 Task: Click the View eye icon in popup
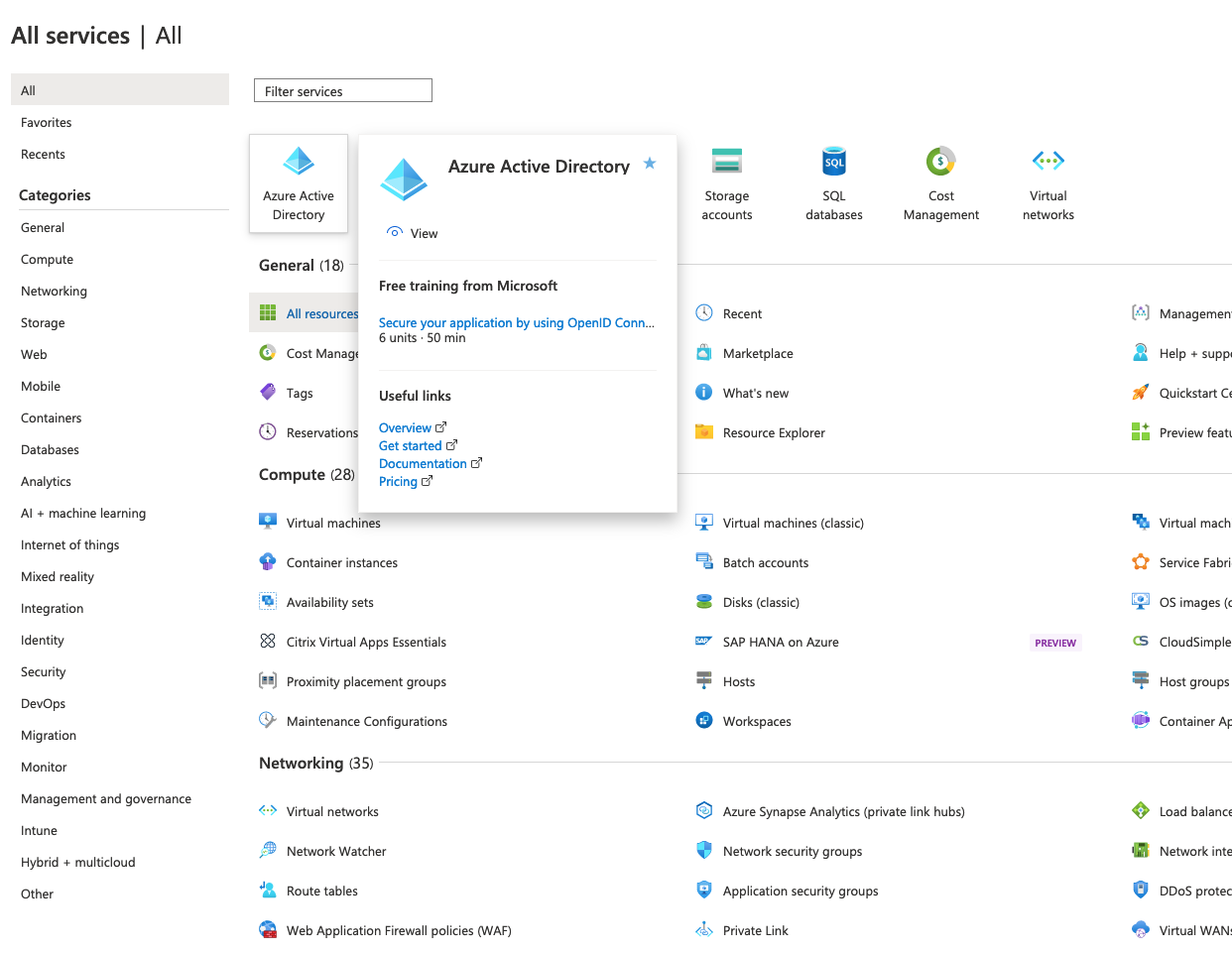tap(395, 232)
